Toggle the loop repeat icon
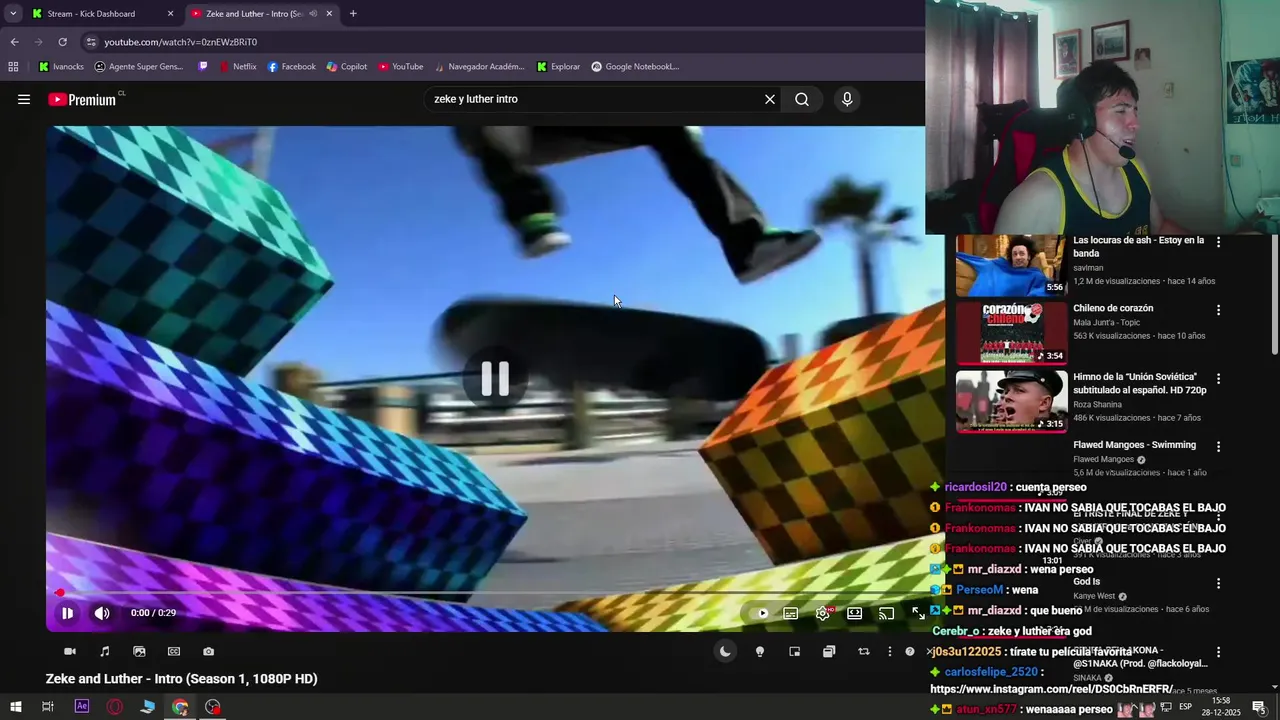1280x720 pixels. pyautogui.click(x=864, y=651)
